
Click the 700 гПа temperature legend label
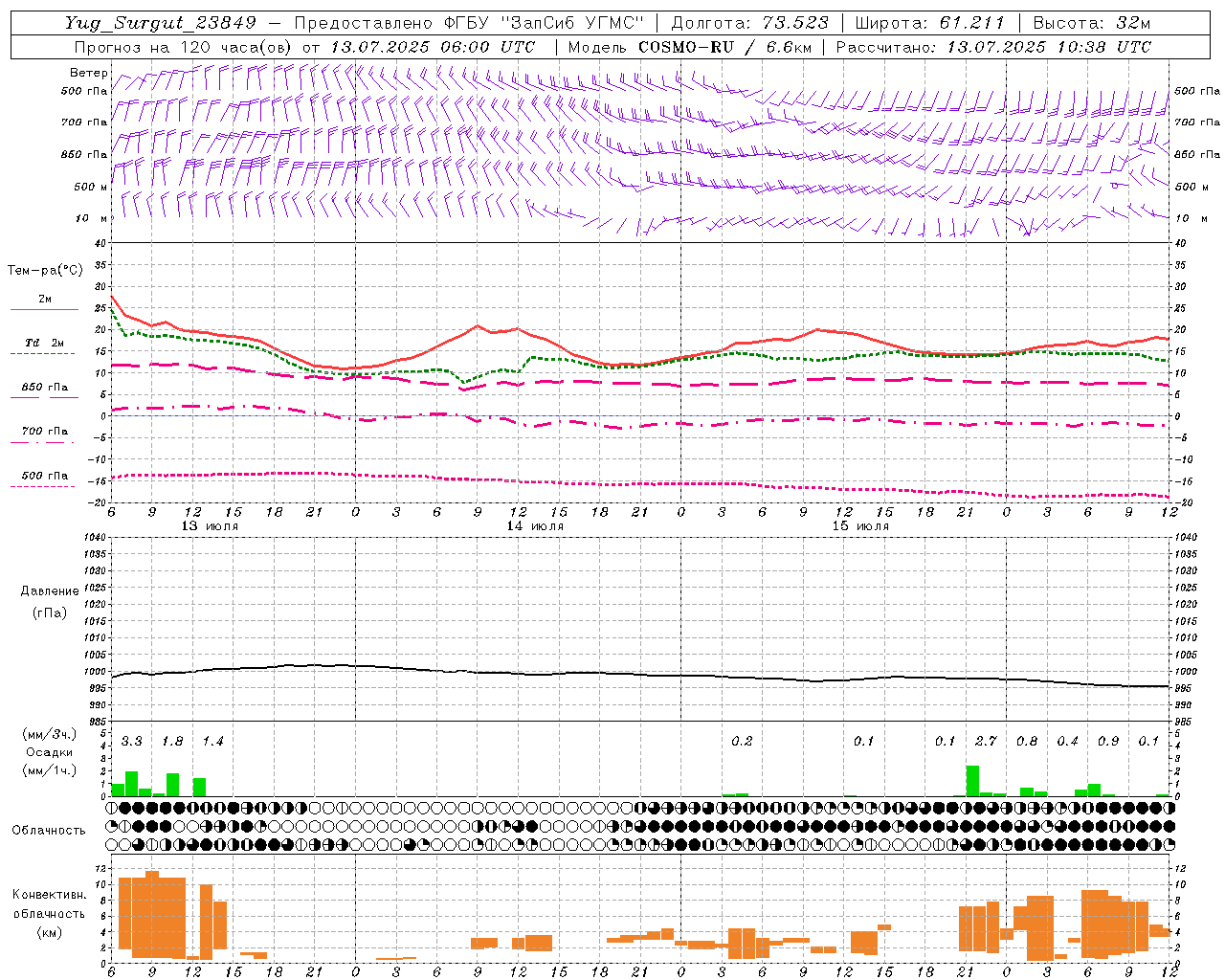(45, 431)
